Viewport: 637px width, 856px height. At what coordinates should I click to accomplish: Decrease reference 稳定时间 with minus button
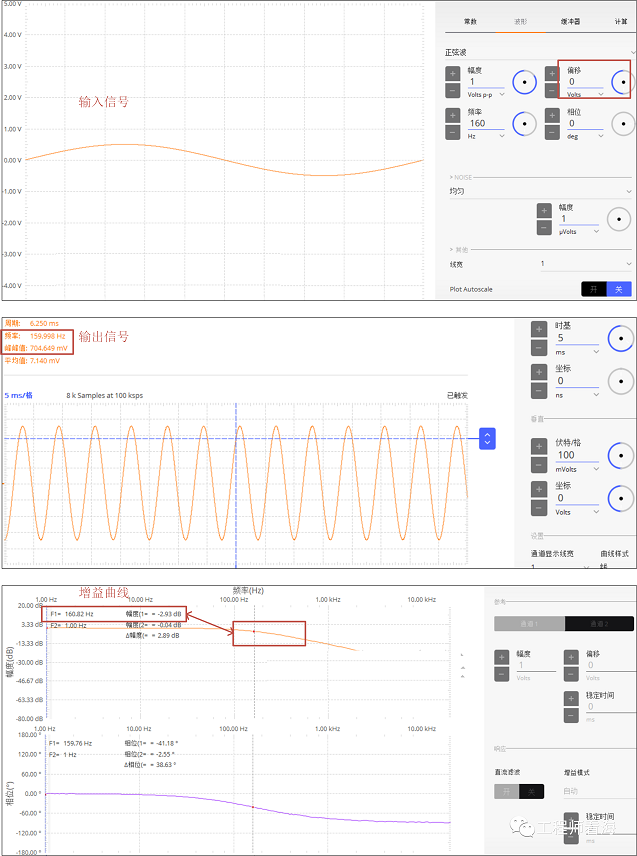[571, 715]
